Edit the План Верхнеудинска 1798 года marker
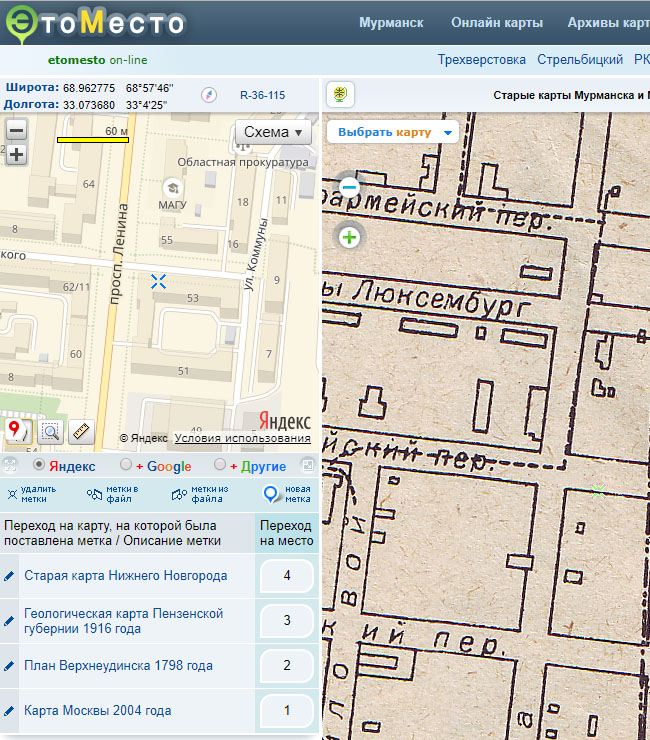The image size is (650, 740). click(9, 666)
